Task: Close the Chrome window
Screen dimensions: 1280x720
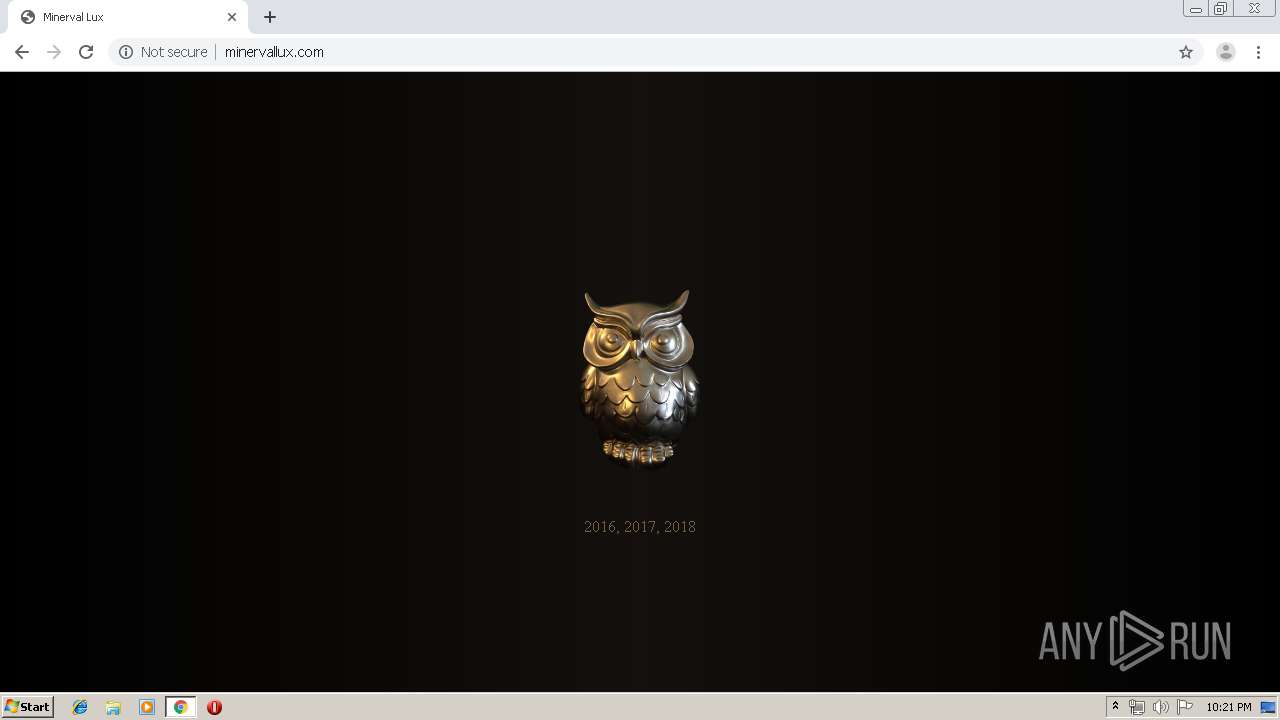Action: pos(1254,9)
